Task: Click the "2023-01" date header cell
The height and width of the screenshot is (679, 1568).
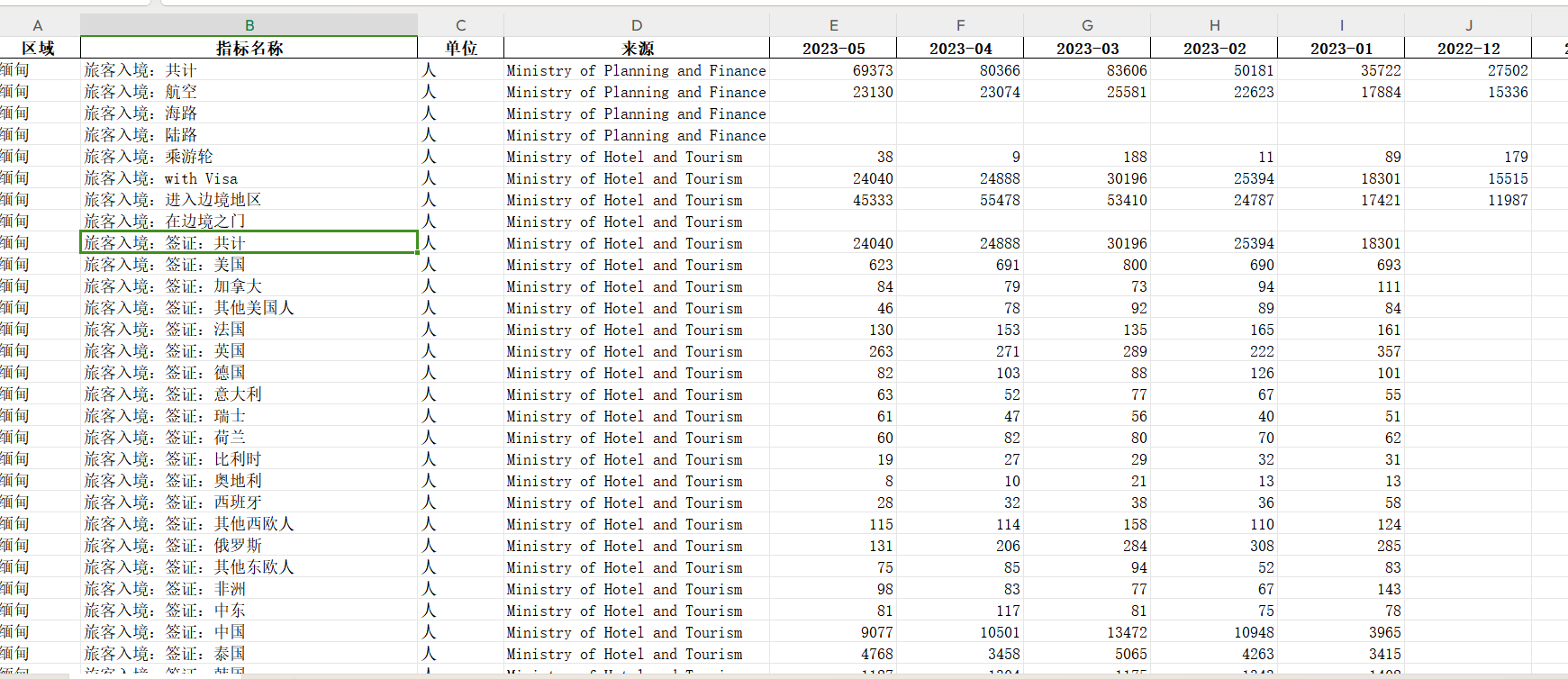Action: pyautogui.click(x=1341, y=48)
